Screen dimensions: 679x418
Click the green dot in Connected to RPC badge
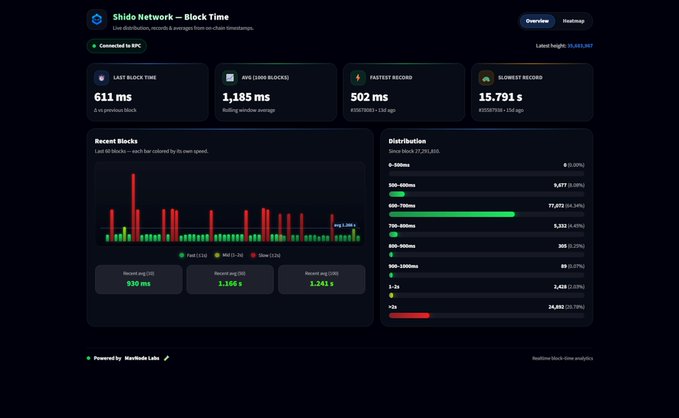(94, 46)
